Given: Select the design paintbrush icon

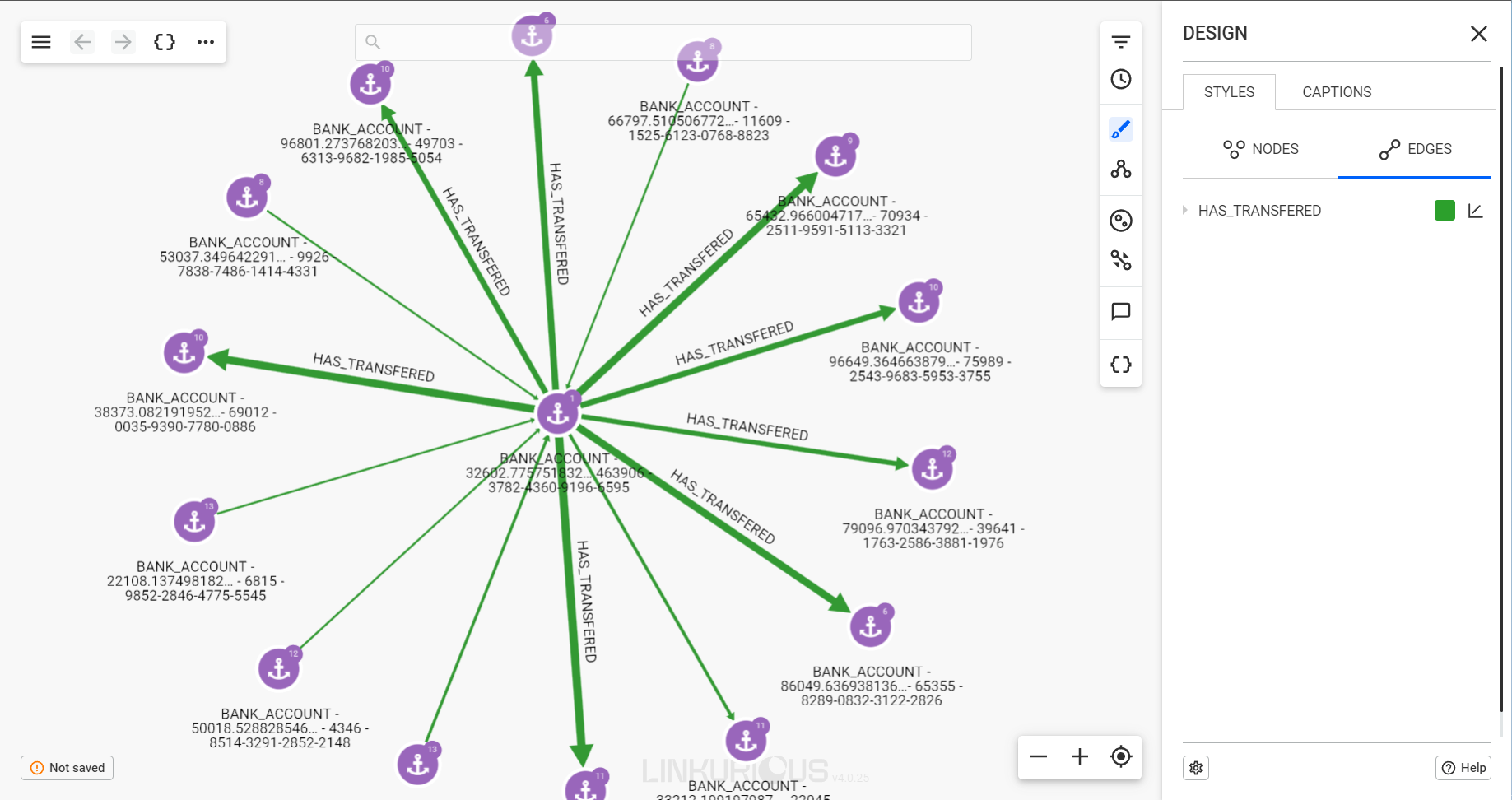Looking at the screenshot, I should pyautogui.click(x=1121, y=129).
